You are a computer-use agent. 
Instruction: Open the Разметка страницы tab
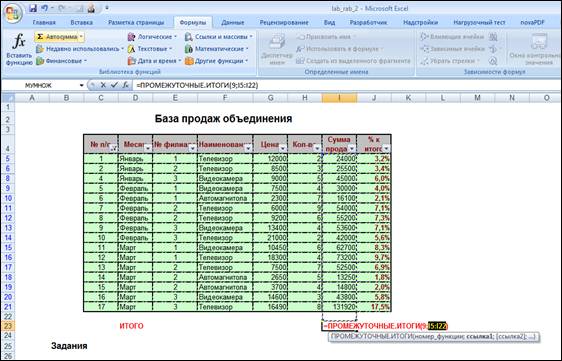coord(136,22)
